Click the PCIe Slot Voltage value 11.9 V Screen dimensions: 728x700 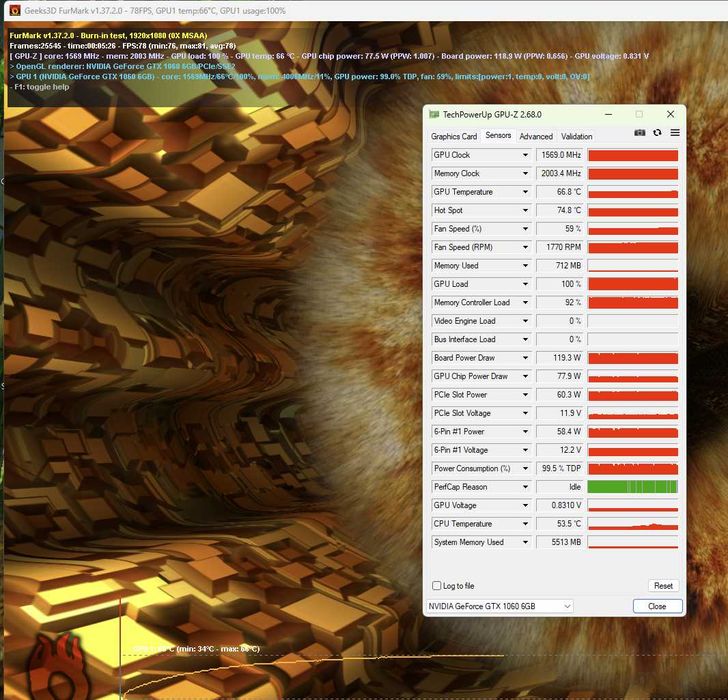[560, 413]
